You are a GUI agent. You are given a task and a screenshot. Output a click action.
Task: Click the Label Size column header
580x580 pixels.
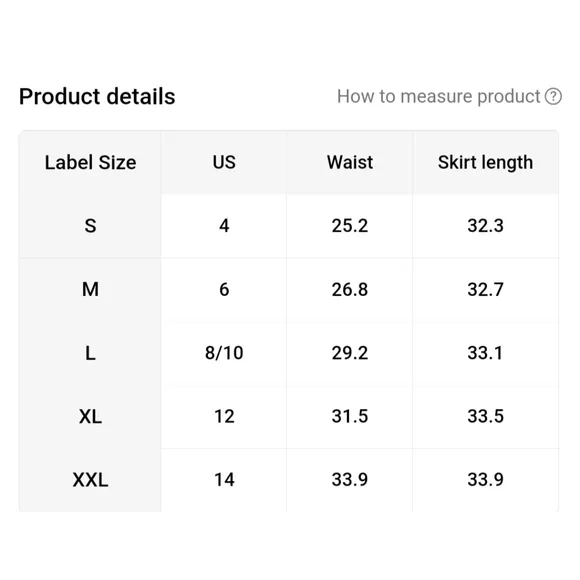click(x=90, y=162)
